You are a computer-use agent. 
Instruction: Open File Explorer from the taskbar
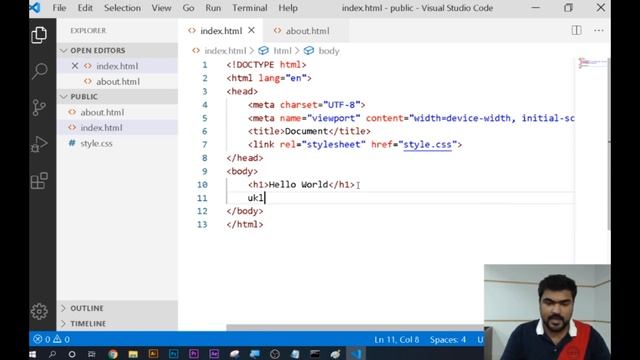pos(133,354)
